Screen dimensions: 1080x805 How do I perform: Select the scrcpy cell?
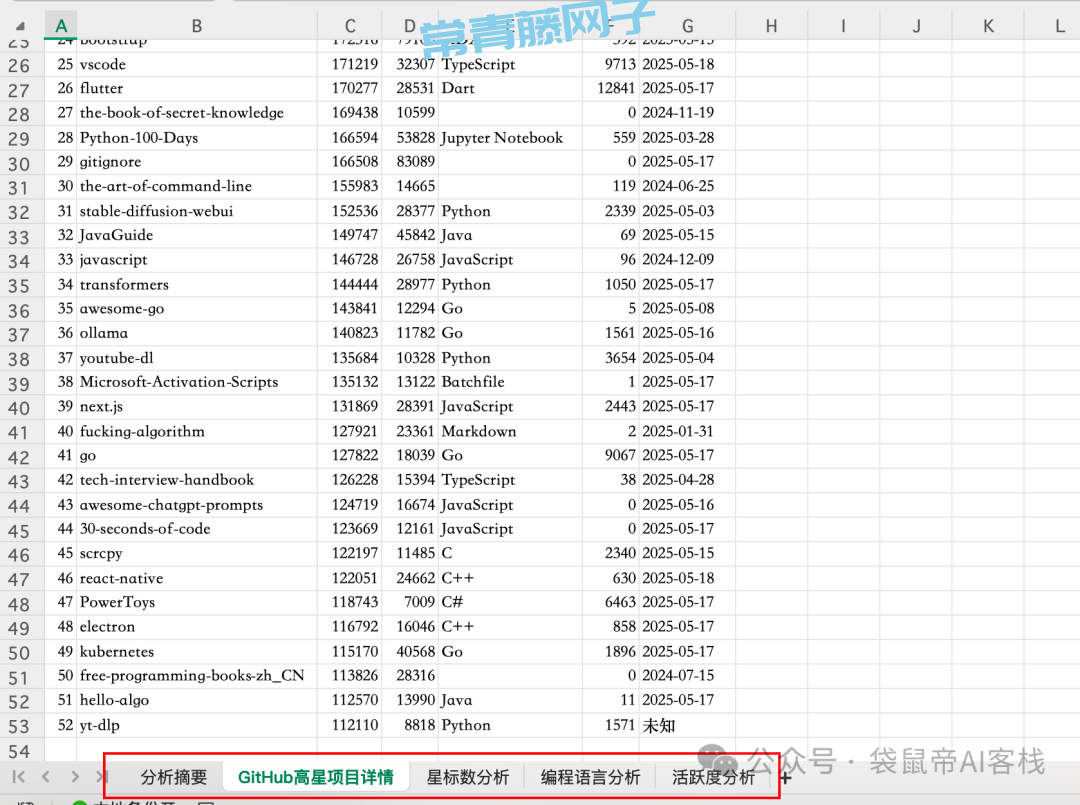click(197, 554)
